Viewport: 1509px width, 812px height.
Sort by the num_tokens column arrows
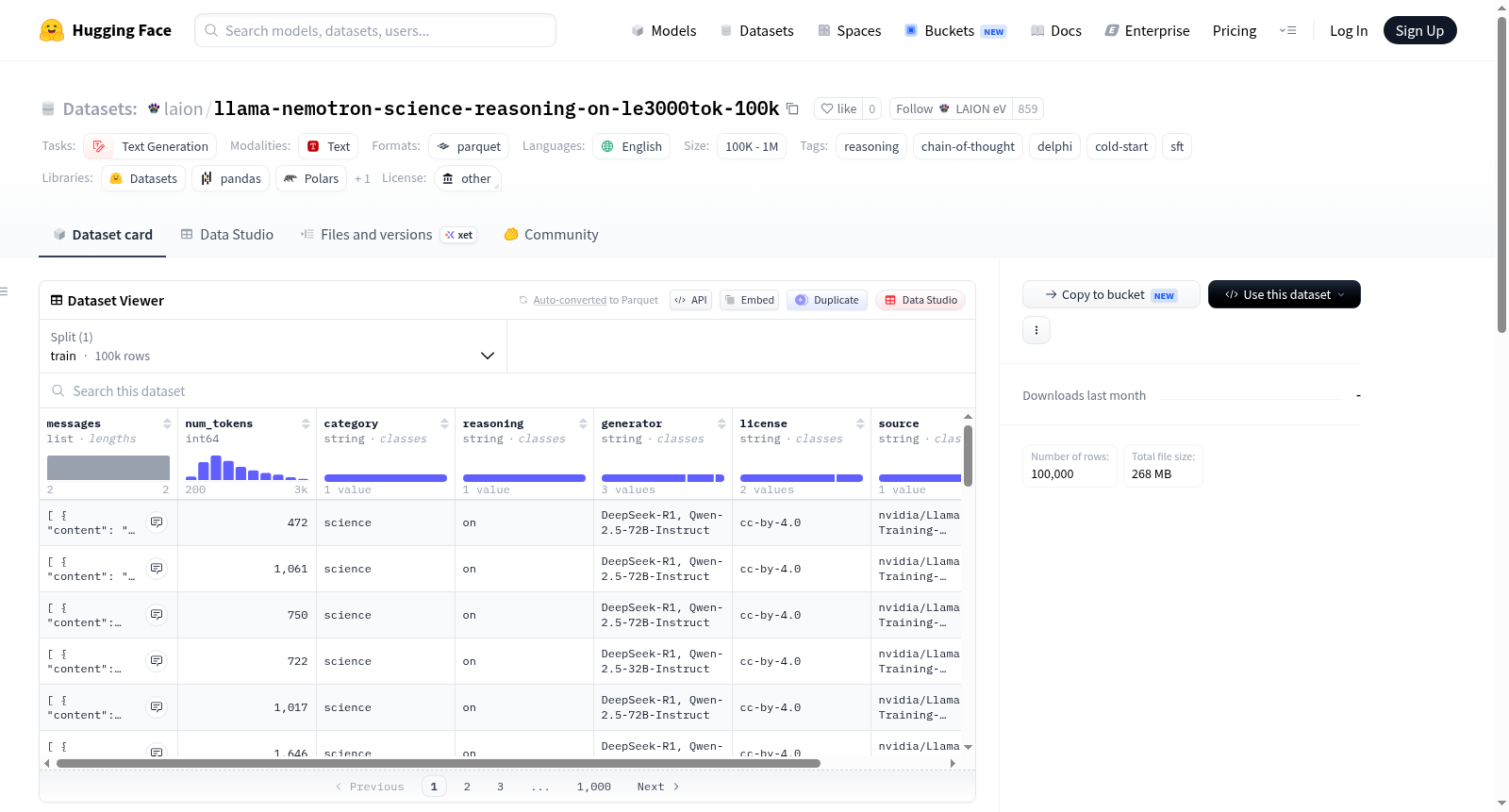tap(306, 423)
